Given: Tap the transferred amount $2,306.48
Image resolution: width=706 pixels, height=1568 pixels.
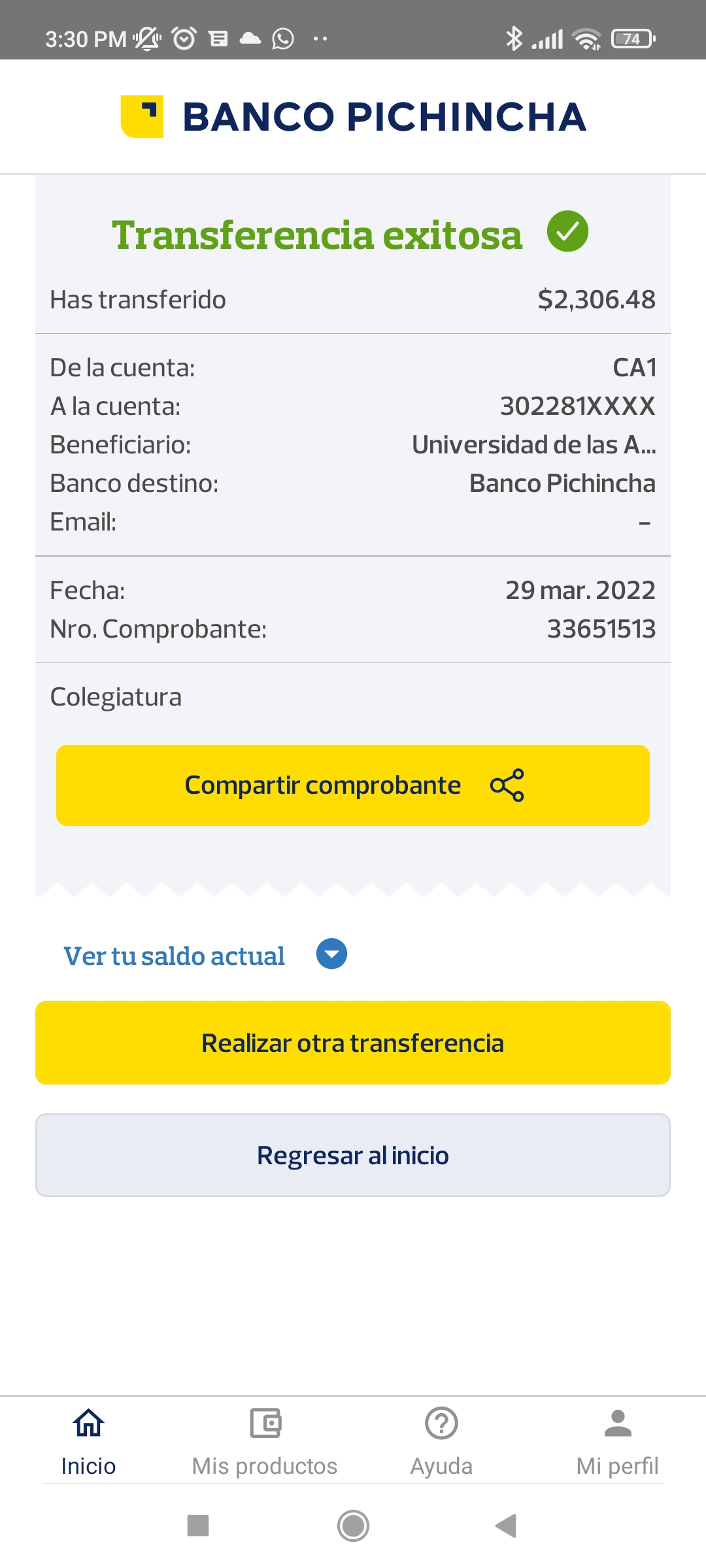Looking at the screenshot, I should pos(596,300).
